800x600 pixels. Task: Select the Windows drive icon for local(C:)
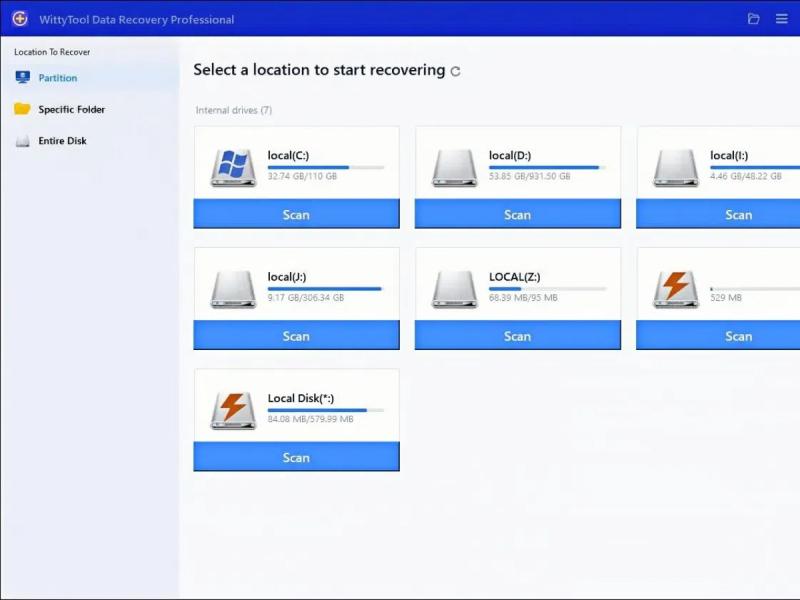233,168
